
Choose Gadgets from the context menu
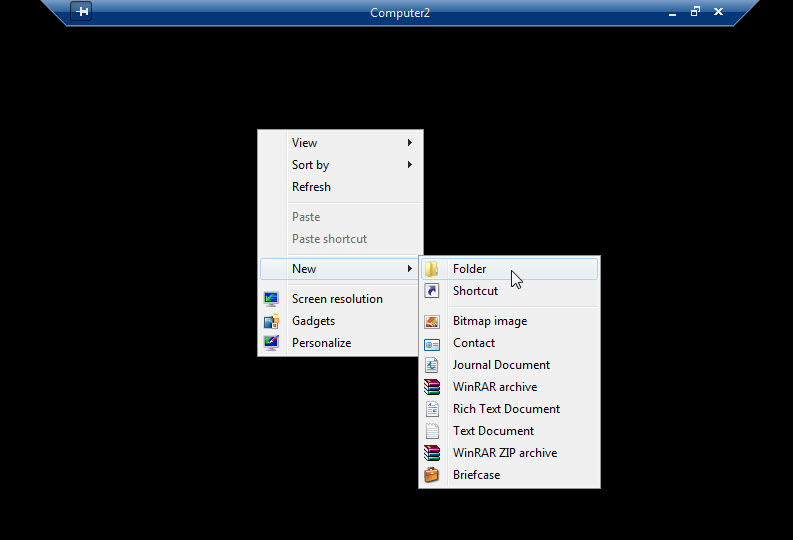pos(340,321)
